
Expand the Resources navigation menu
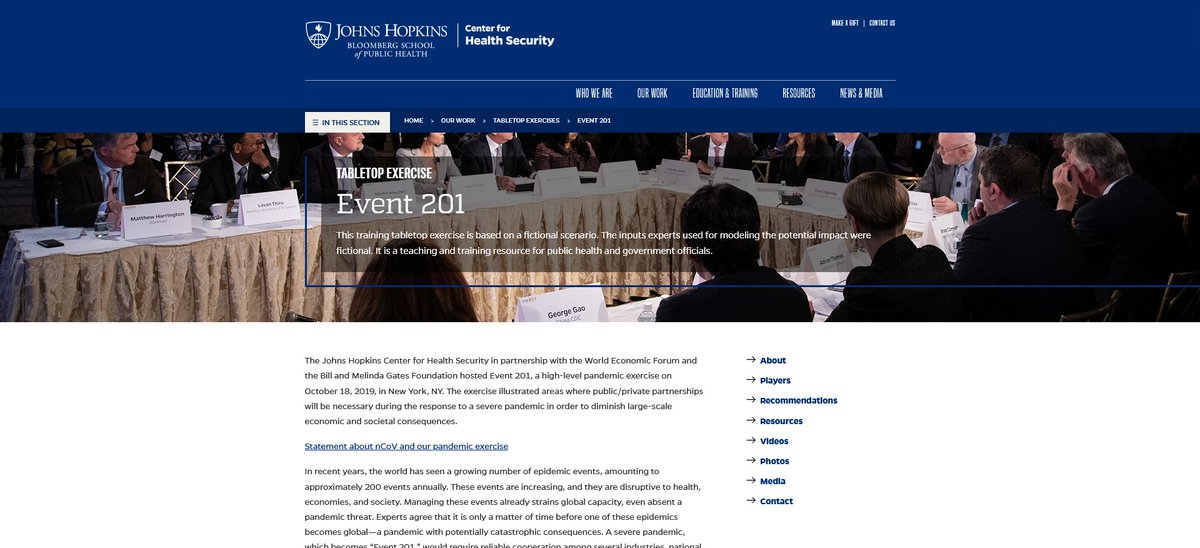[x=798, y=93]
